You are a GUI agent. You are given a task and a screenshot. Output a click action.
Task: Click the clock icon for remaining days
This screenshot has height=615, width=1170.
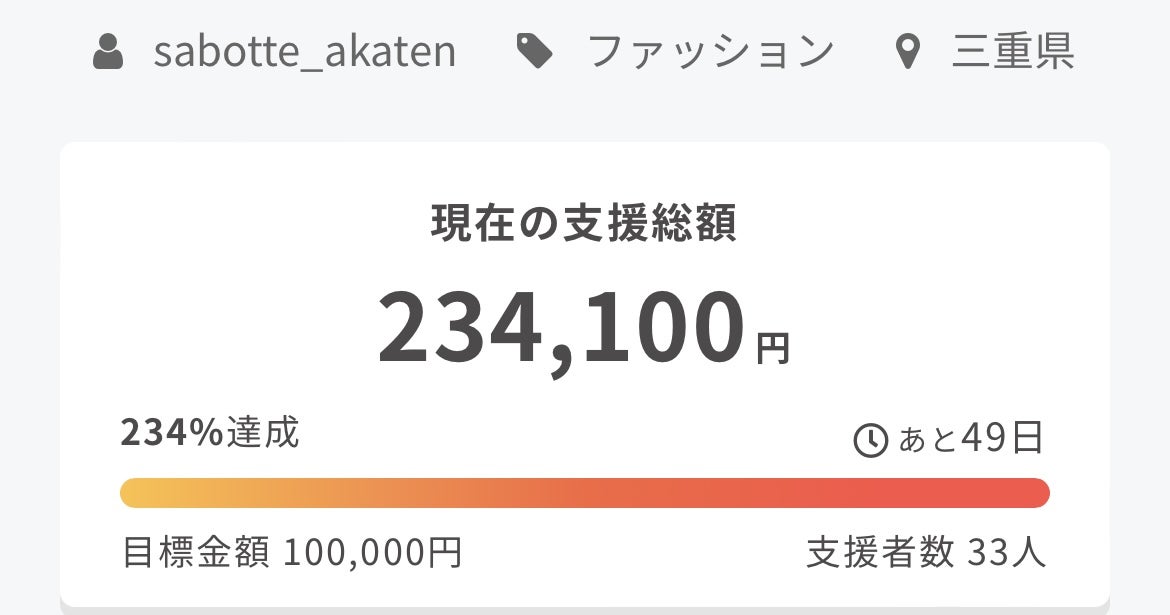pos(870,440)
